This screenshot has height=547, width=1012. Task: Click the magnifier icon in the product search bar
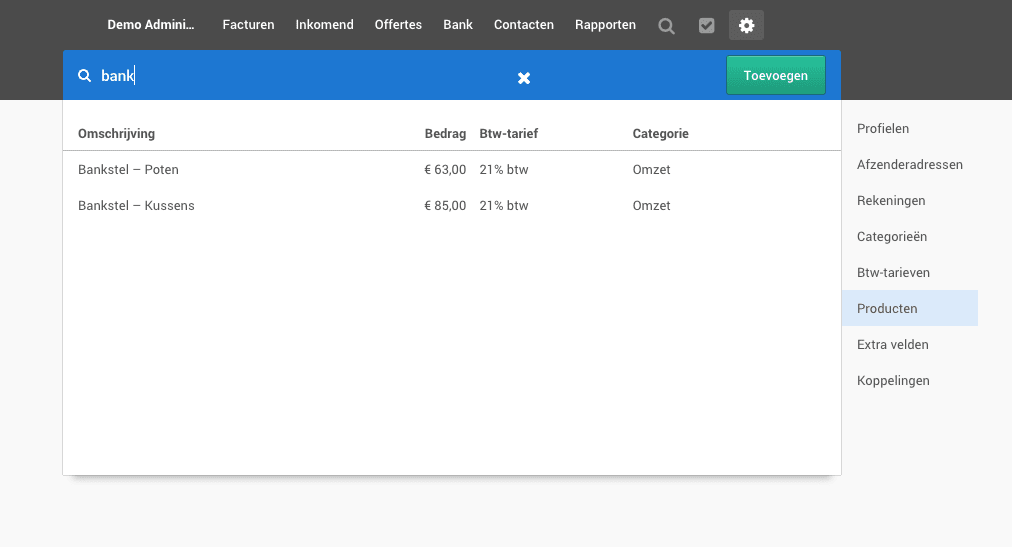coord(85,76)
